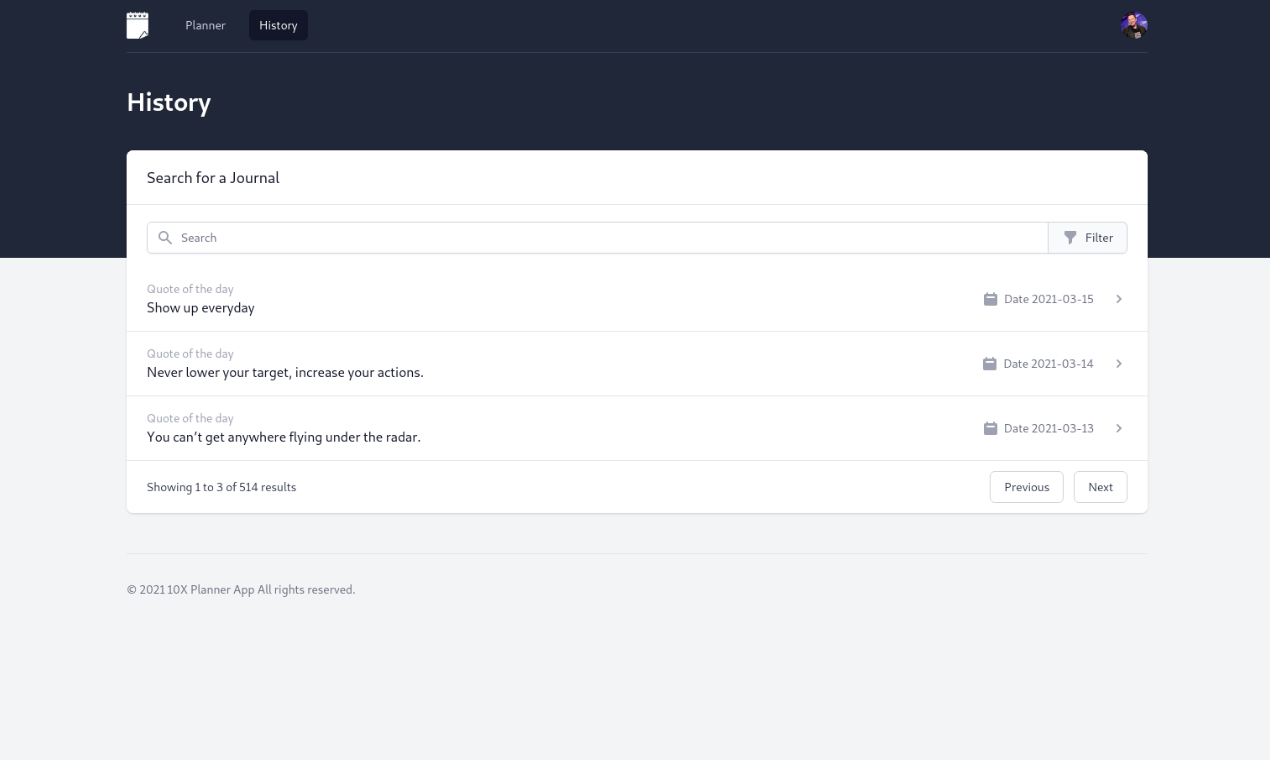The image size is (1270, 760).
Task: Expand the 'Never lower your target' journal entry
Action: (1119, 363)
